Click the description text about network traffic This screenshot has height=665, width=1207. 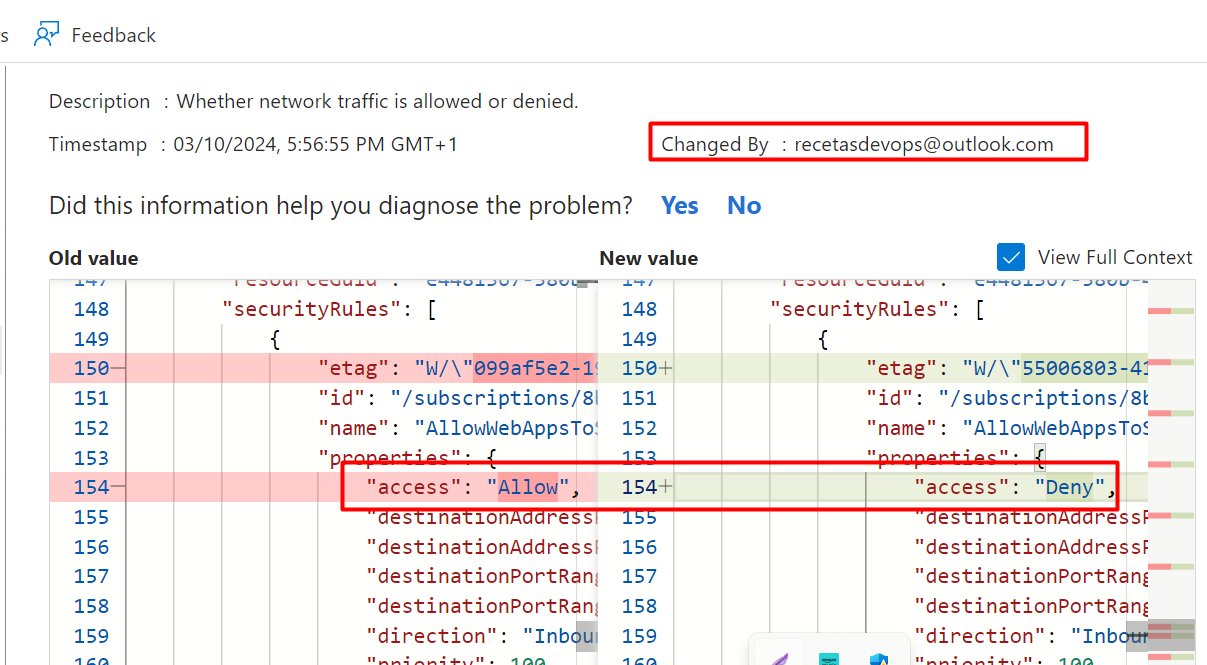378,101
